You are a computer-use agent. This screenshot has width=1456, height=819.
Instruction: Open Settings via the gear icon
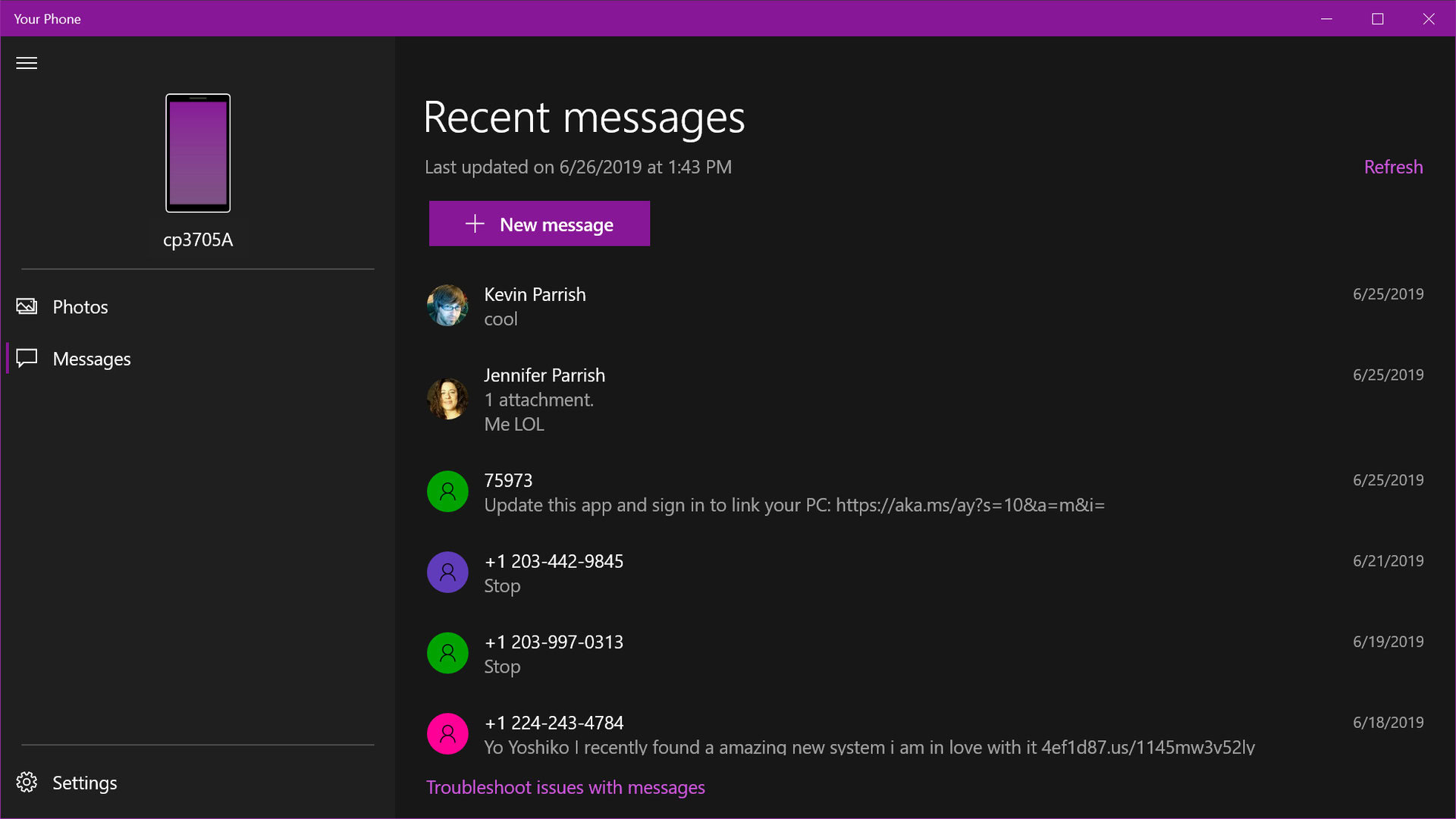[x=27, y=782]
